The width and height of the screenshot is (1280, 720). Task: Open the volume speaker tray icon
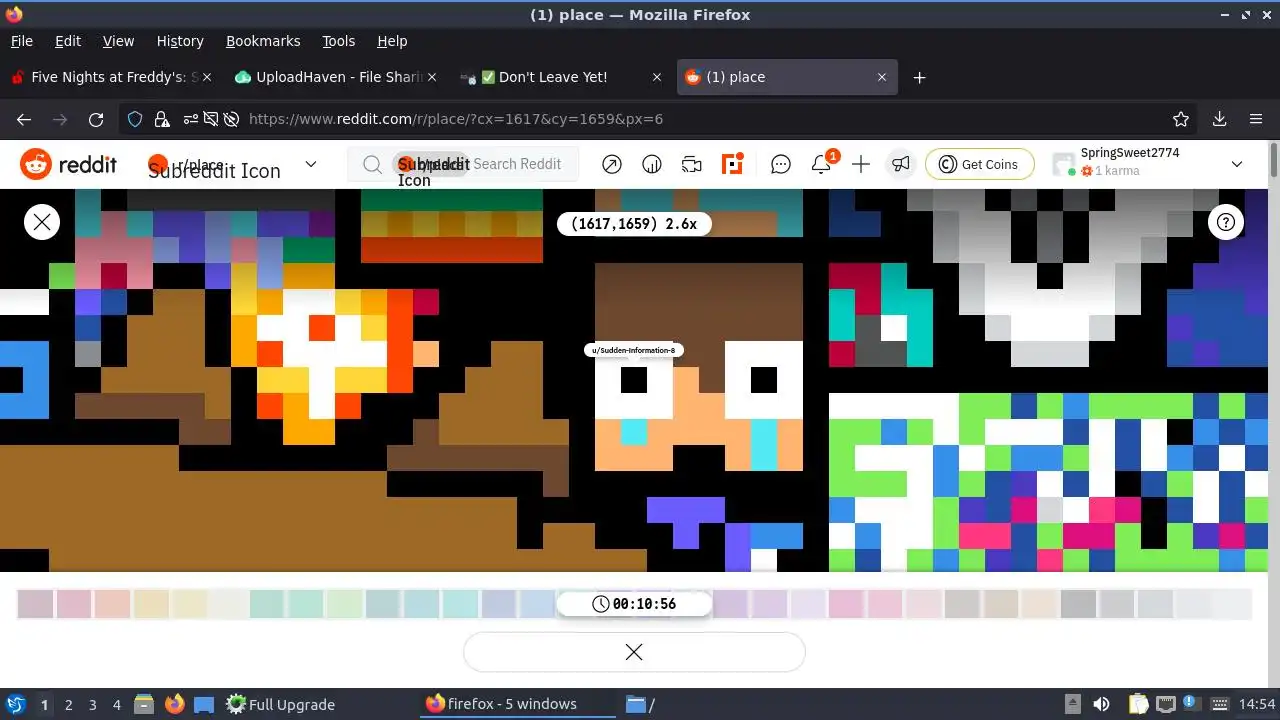(1102, 704)
